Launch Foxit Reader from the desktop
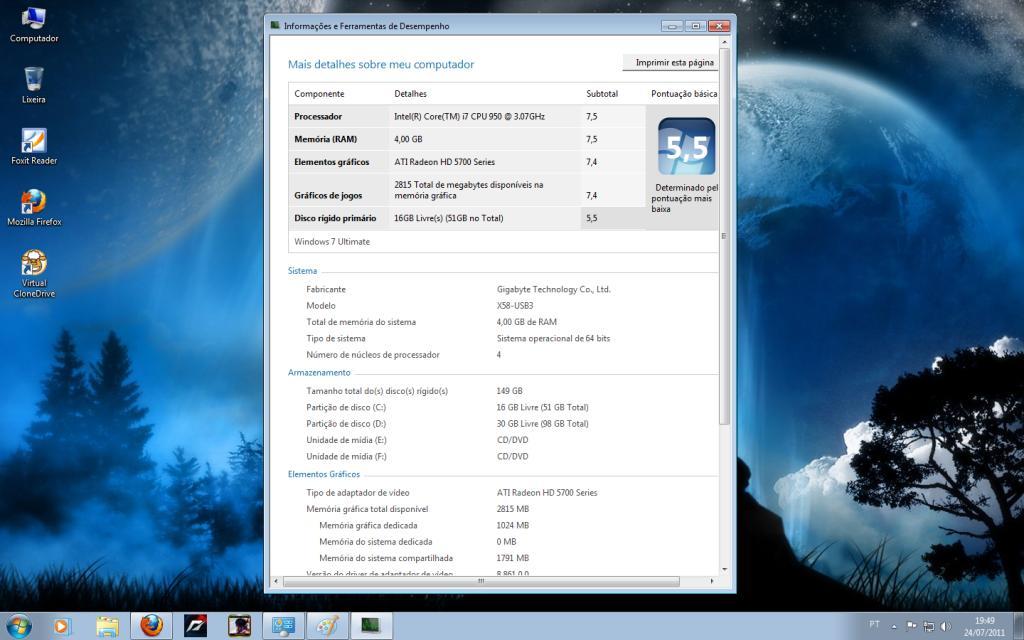 click(x=34, y=146)
